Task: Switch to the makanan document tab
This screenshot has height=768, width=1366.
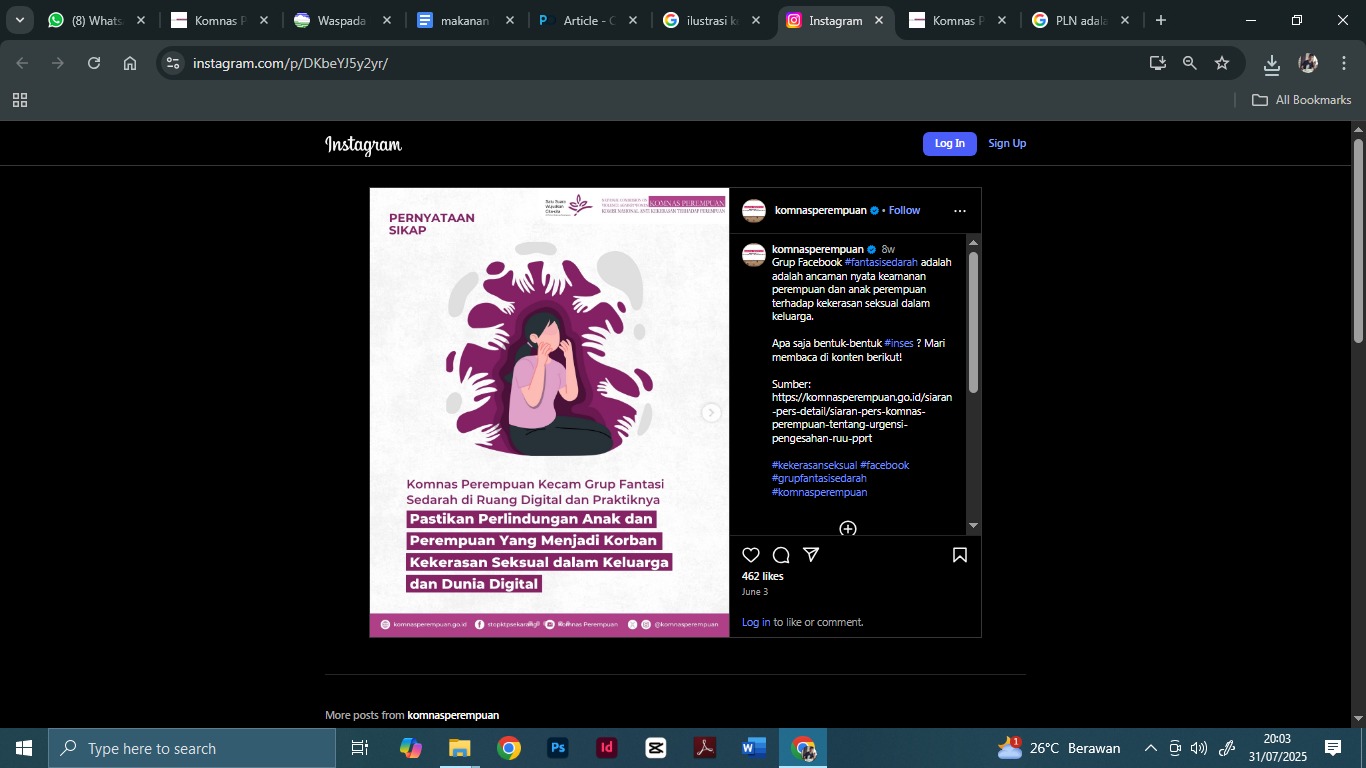Action: 465,20
